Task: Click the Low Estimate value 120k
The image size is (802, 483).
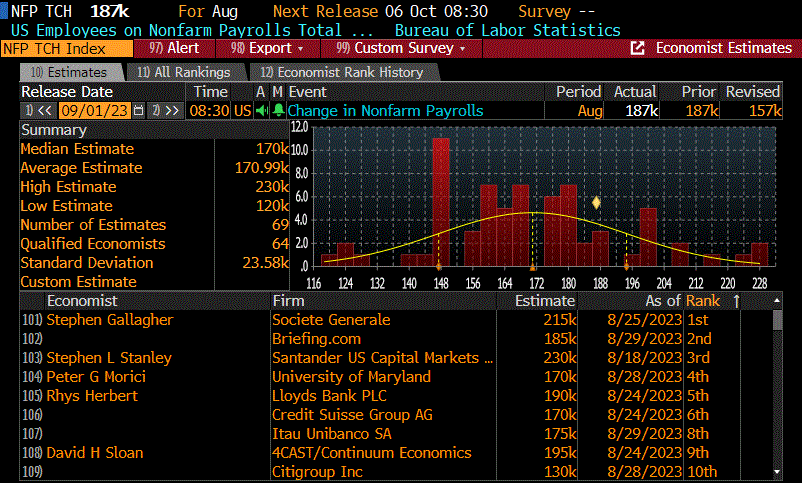Action: [x=272, y=206]
